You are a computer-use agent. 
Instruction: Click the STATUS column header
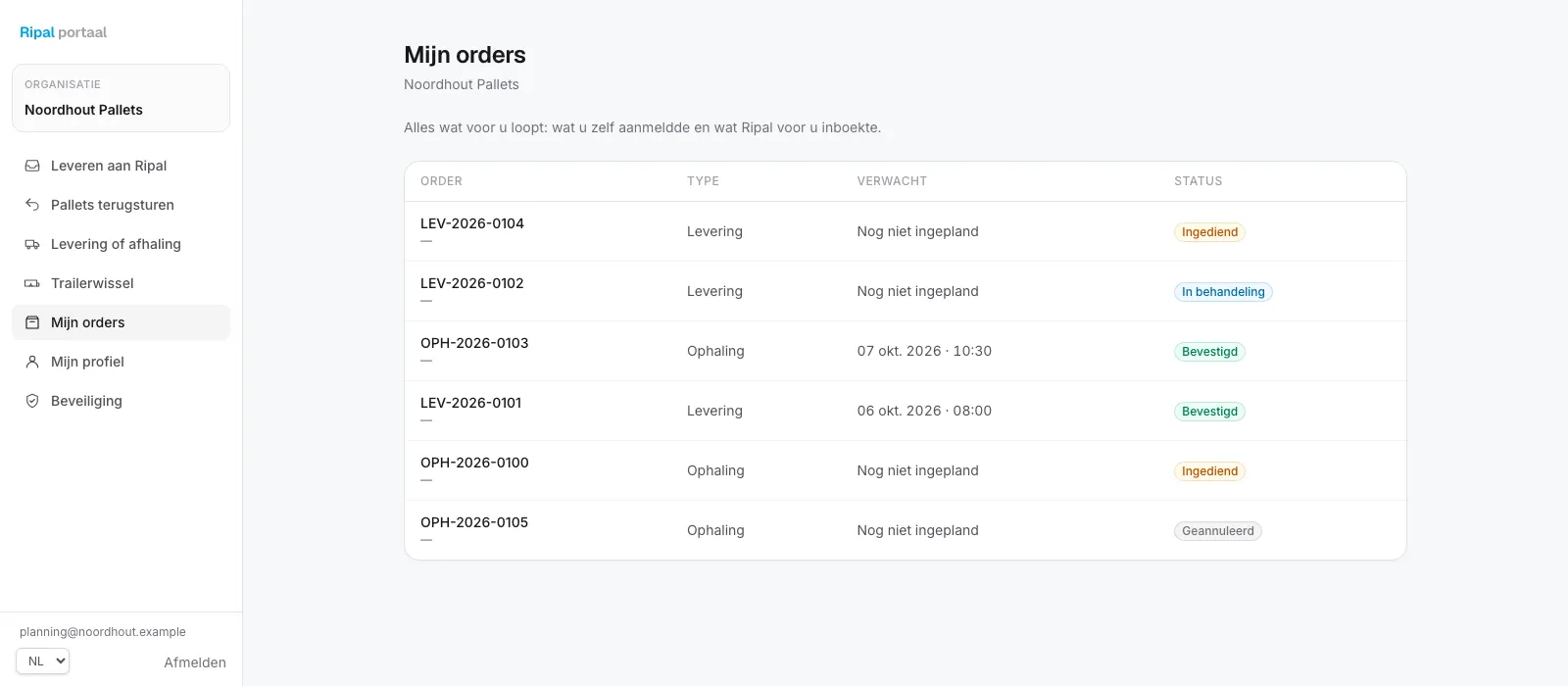pyautogui.click(x=1198, y=181)
